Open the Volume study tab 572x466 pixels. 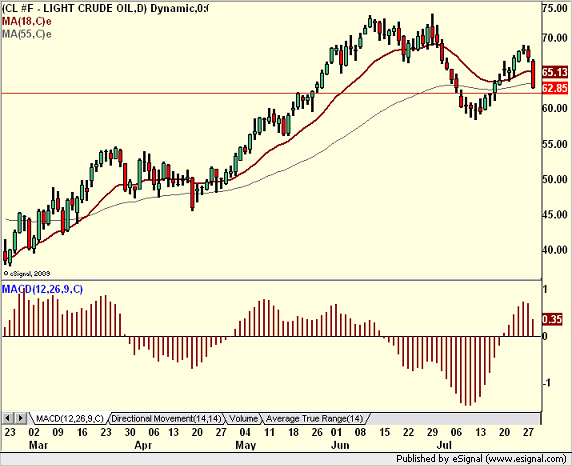pyautogui.click(x=243, y=419)
